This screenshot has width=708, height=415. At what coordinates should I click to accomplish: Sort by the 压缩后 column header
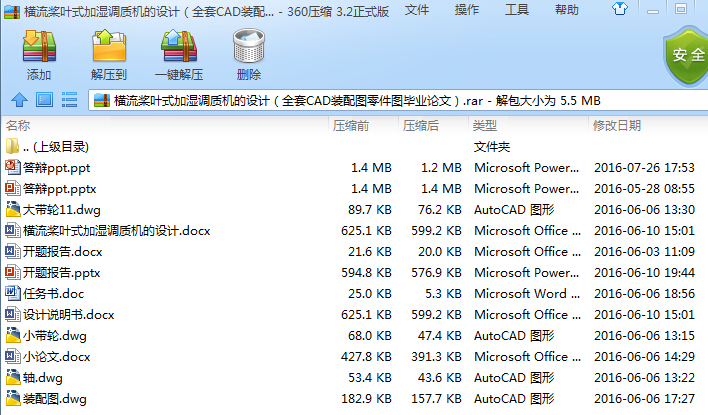(421, 126)
